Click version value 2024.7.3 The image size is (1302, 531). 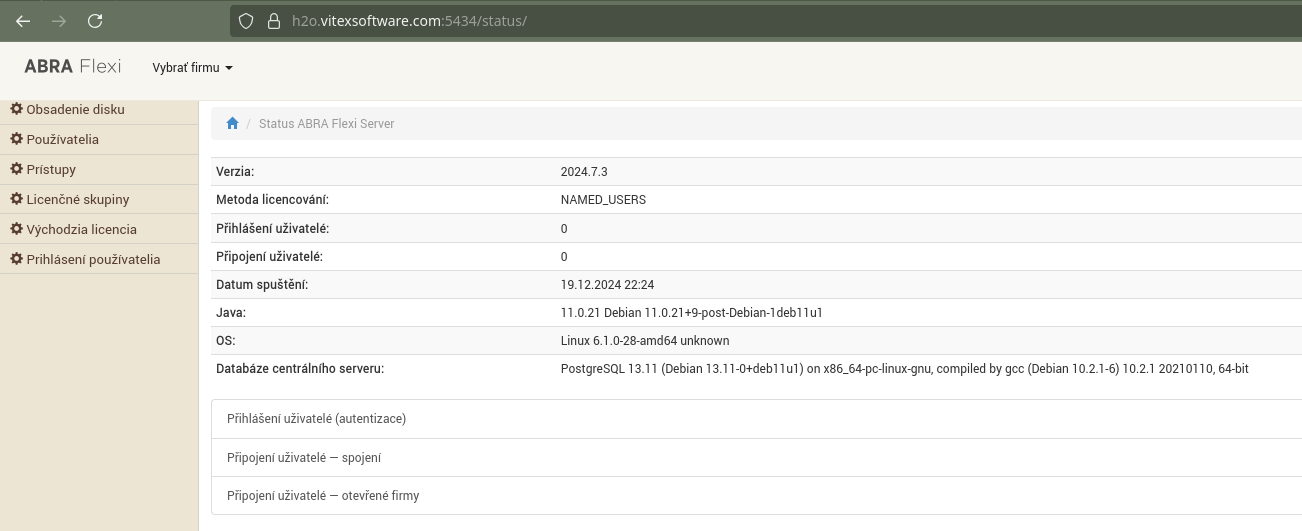(584, 172)
